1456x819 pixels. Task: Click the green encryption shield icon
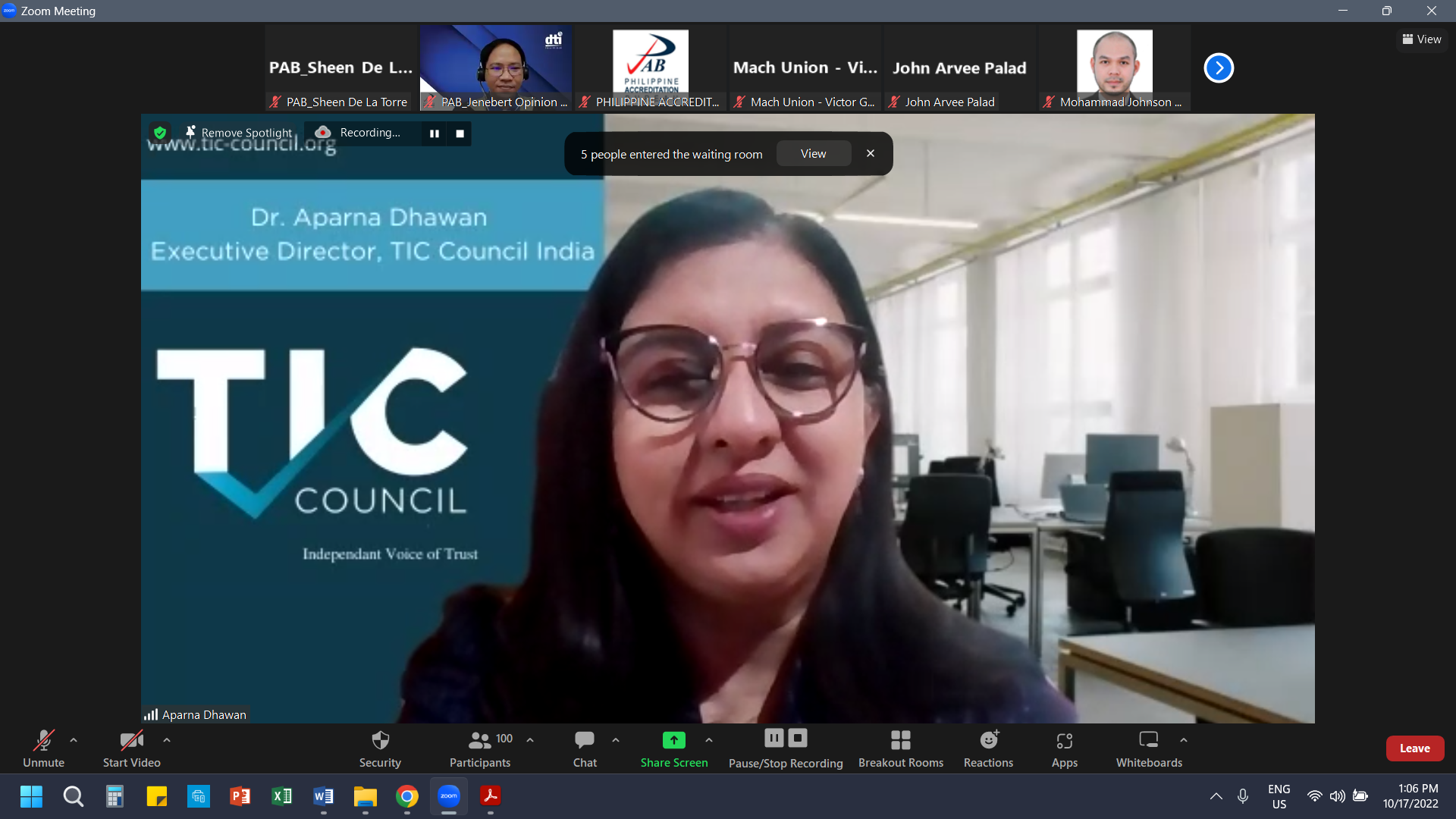160,133
